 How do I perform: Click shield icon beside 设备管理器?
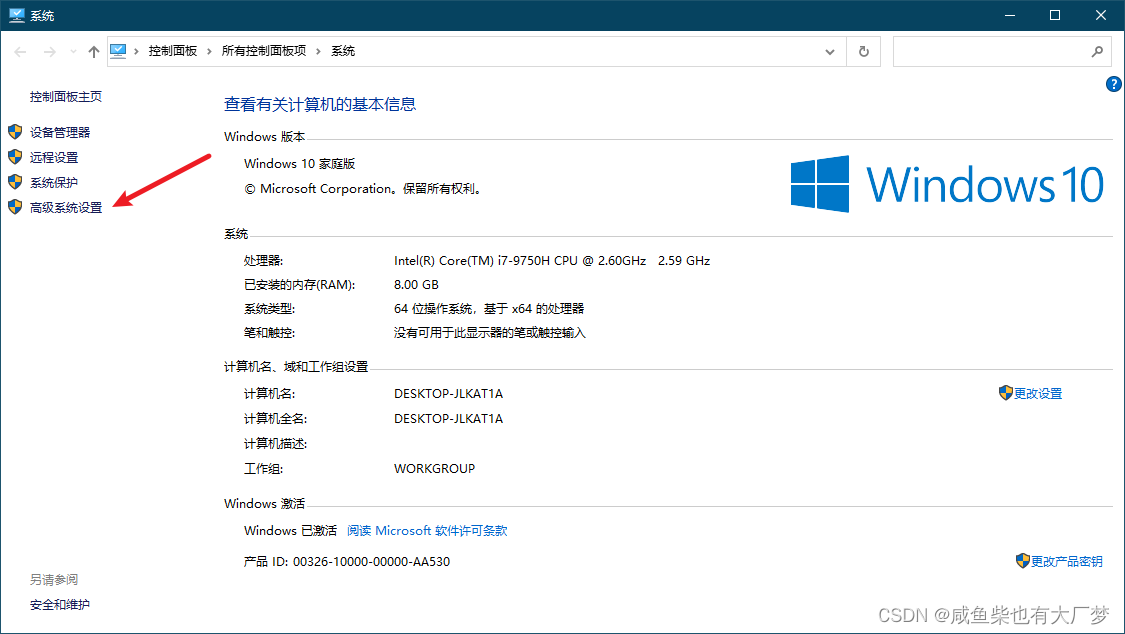tap(15, 132)
